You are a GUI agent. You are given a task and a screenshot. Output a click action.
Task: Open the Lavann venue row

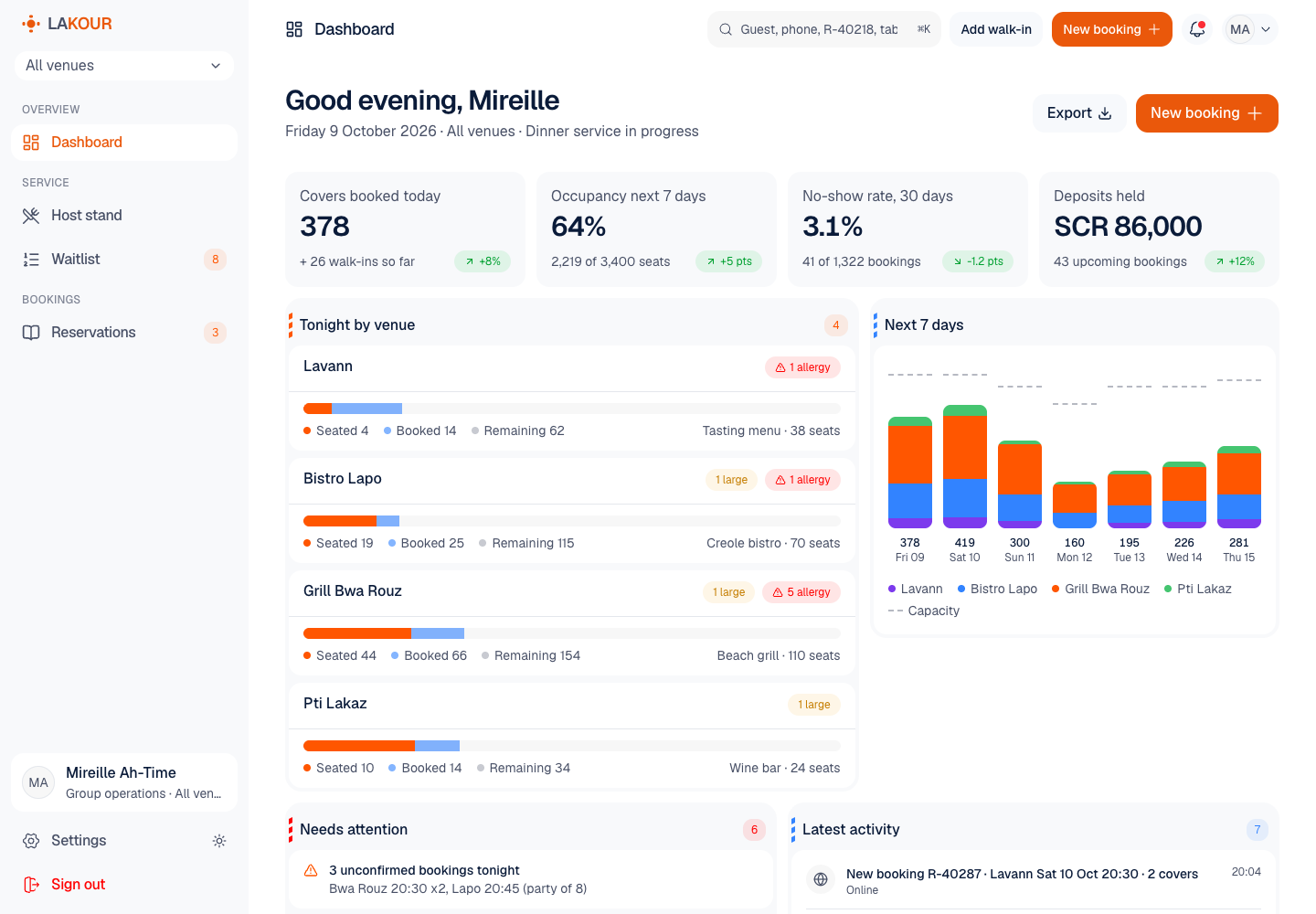click(x=572, y=398)
